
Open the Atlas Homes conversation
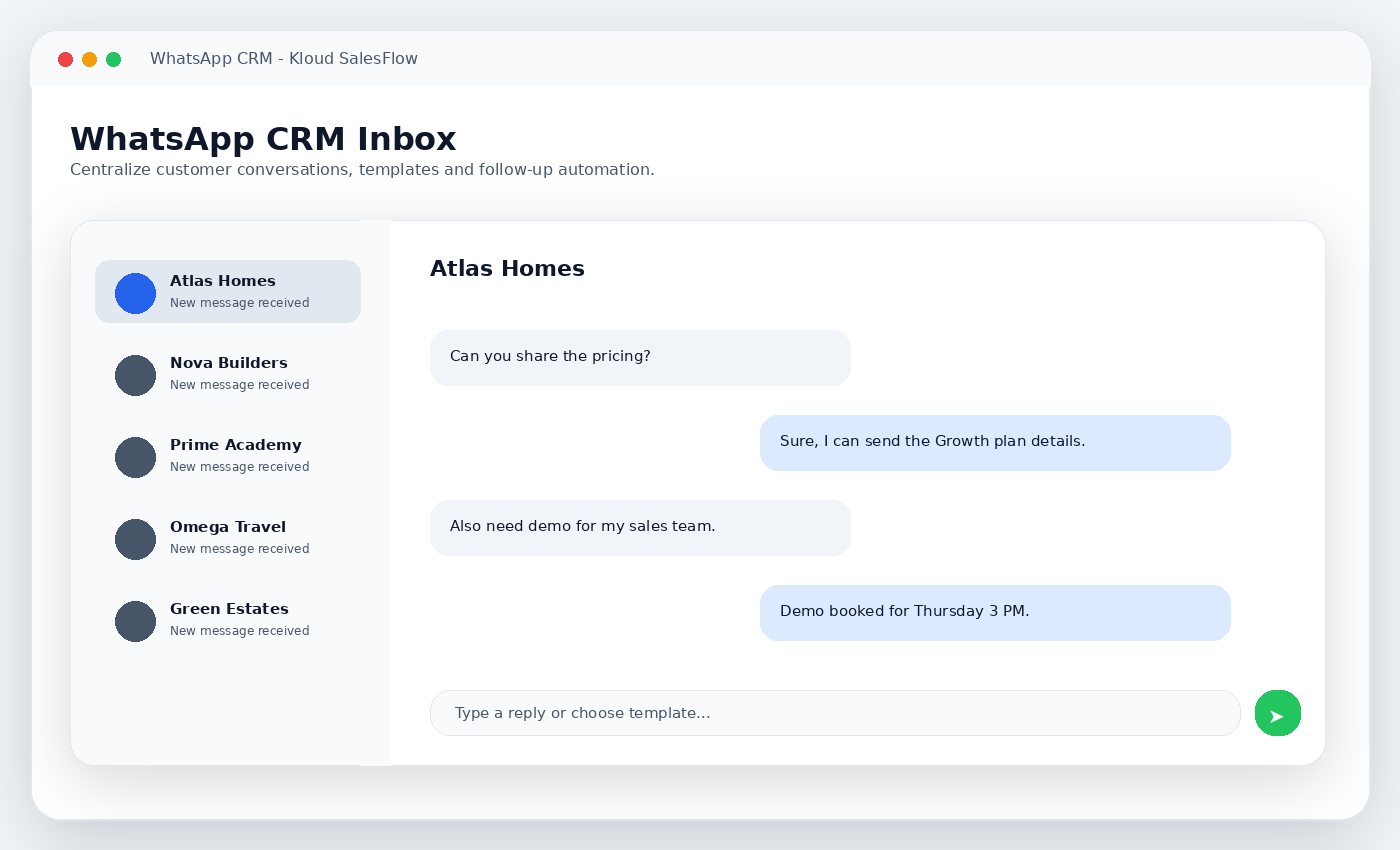click(228, 291)
